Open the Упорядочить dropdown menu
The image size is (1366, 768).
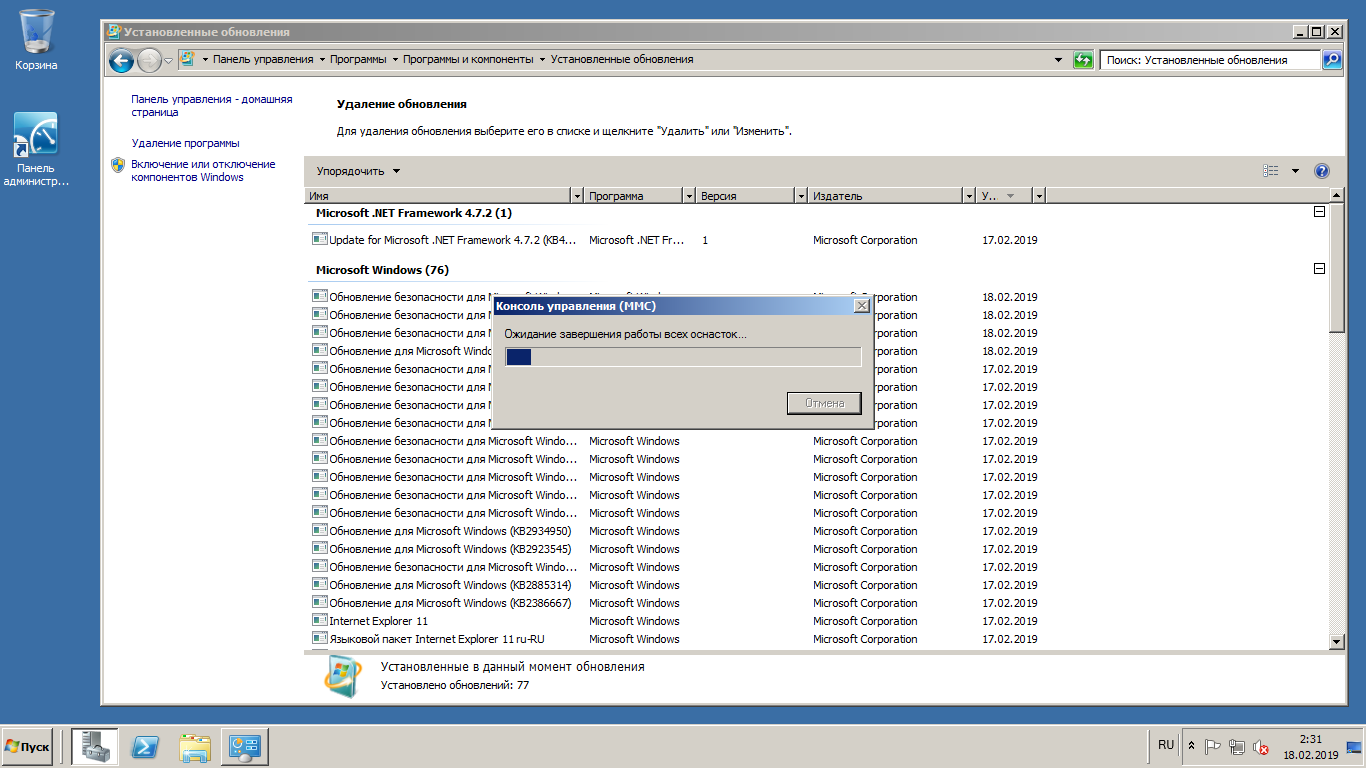click(358, 171)
